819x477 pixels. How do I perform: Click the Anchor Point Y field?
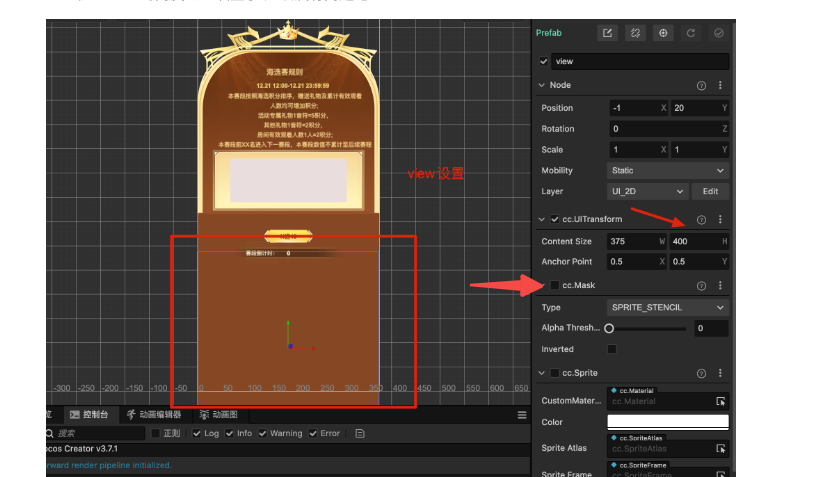point(699,262)
